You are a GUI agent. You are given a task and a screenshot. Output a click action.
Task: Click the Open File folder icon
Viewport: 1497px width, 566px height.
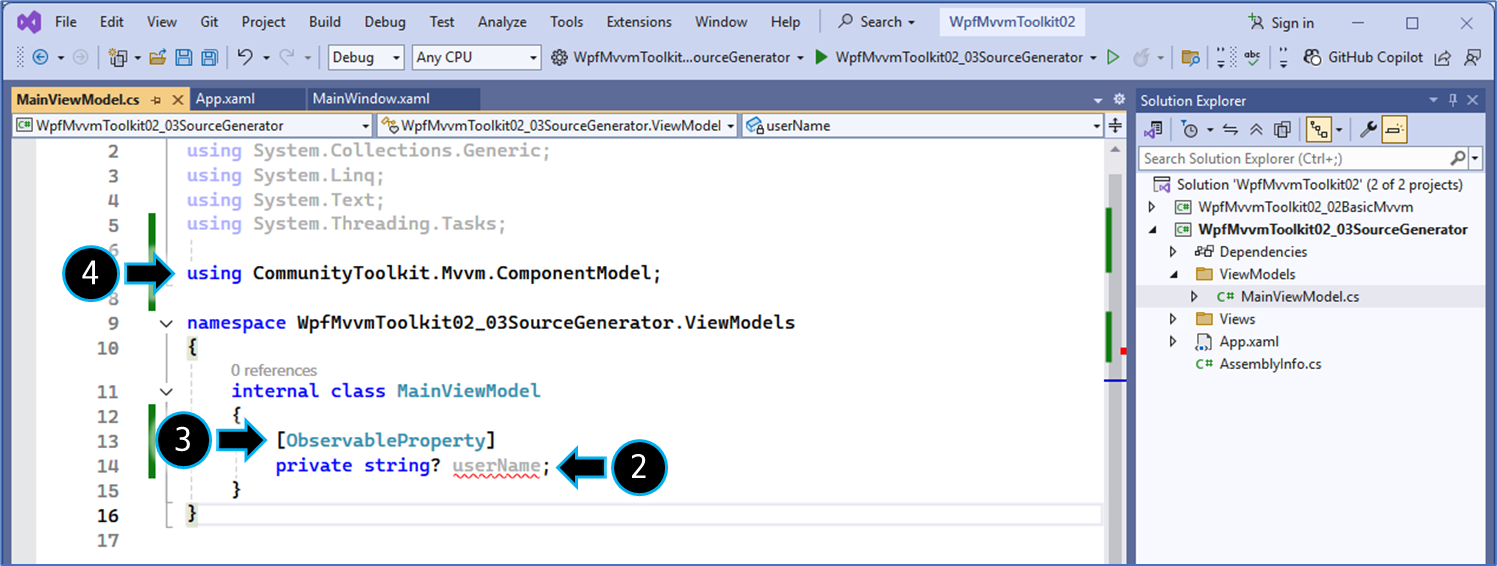(157, 58)
